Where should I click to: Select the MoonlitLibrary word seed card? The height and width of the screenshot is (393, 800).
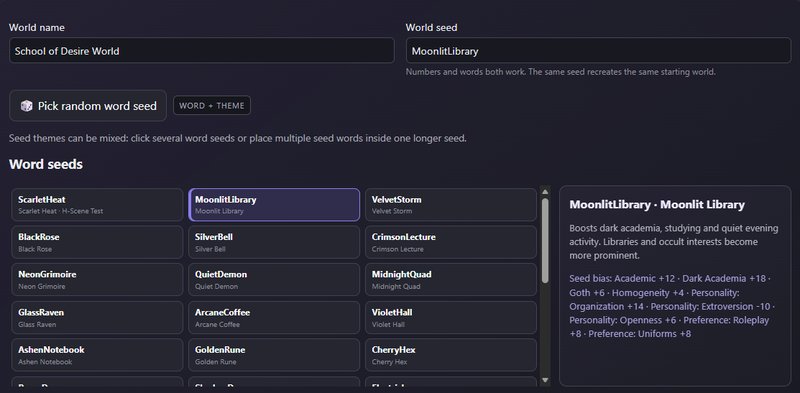[x=274, y=205]
